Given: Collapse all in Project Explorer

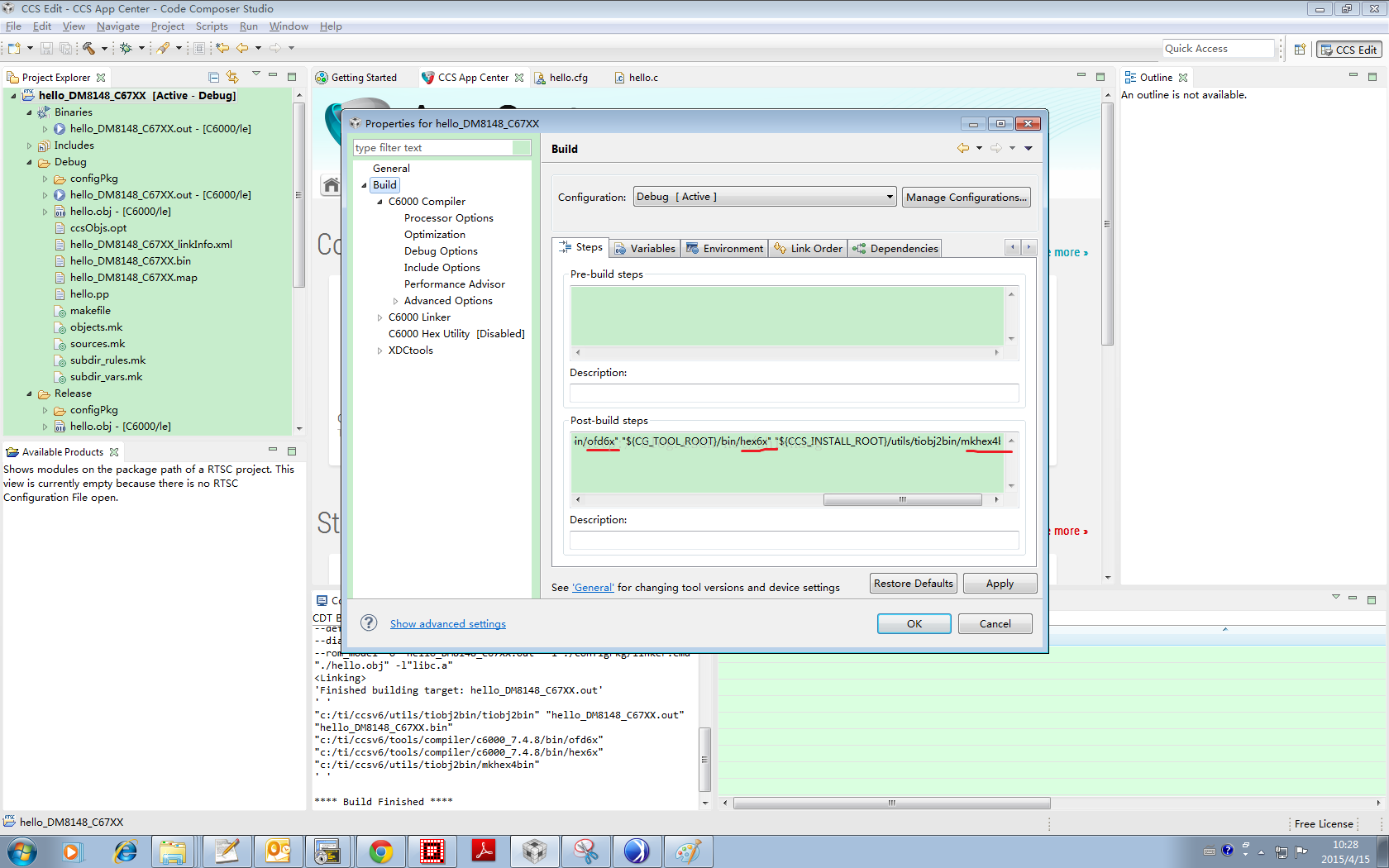Looking at the screenshot, I should [213, 78].
